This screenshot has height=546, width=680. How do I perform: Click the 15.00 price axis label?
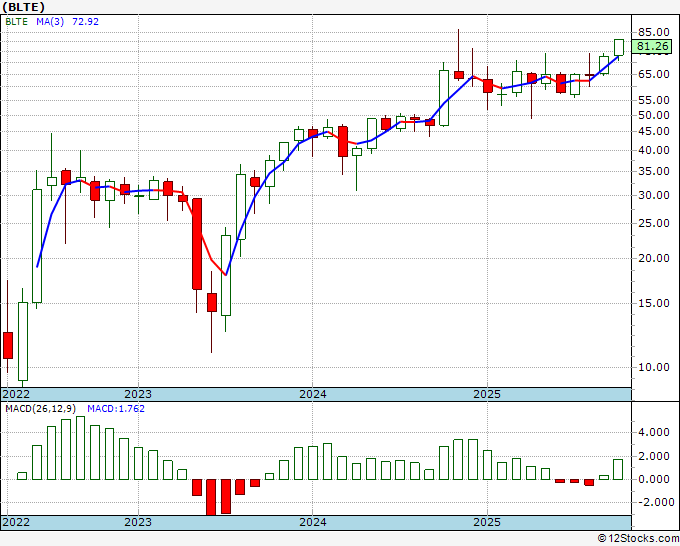tap(654, 303)
